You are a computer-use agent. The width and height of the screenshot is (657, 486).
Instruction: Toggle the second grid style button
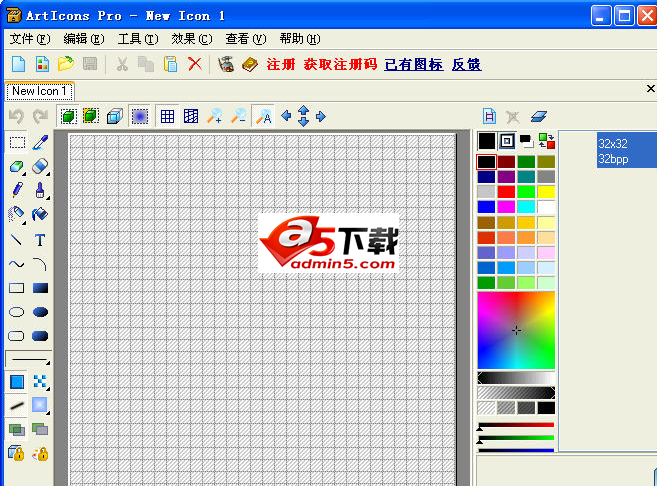pos(191,116)
